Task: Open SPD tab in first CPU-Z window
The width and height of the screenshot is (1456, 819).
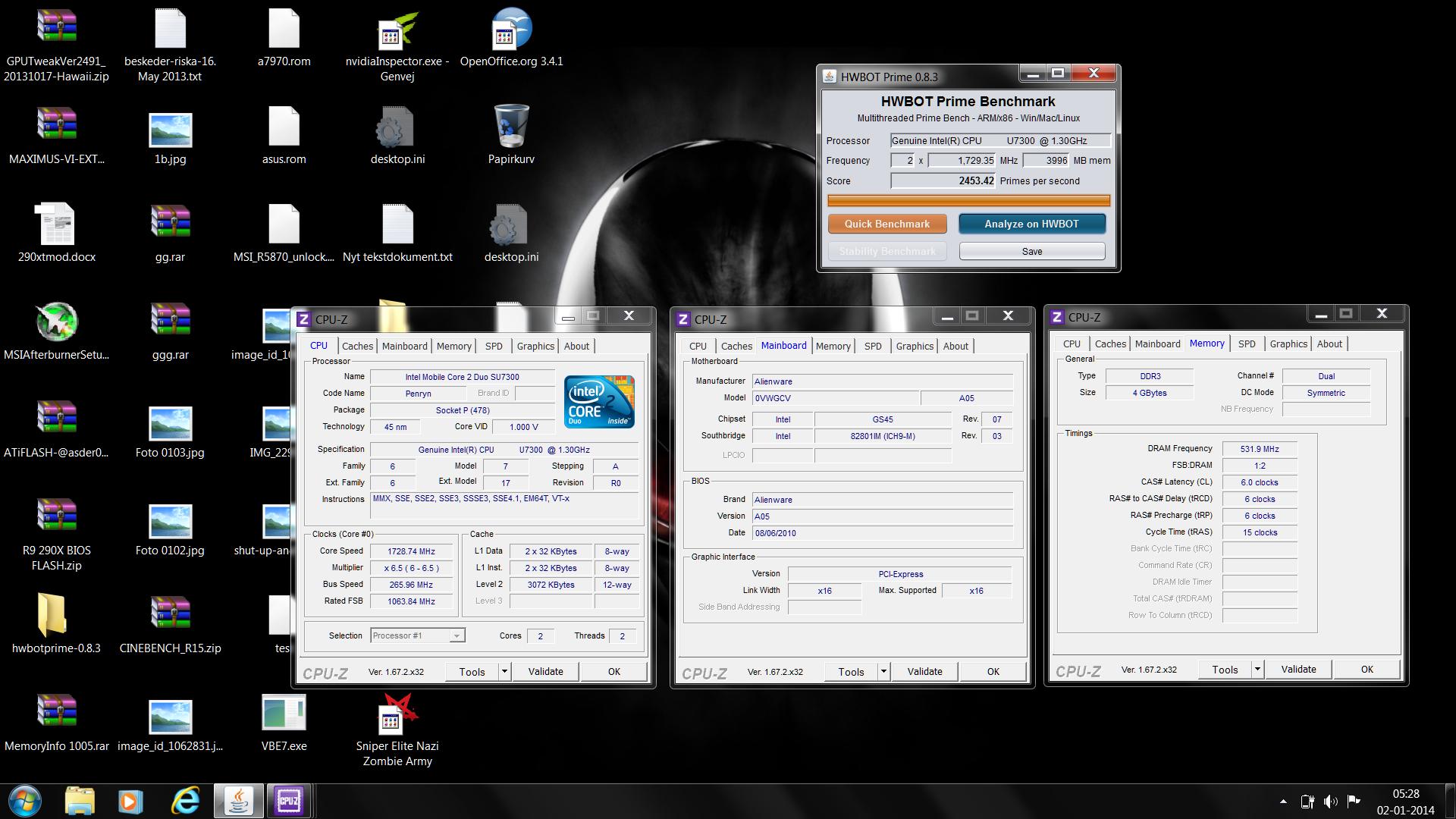Action: point(494,346)
